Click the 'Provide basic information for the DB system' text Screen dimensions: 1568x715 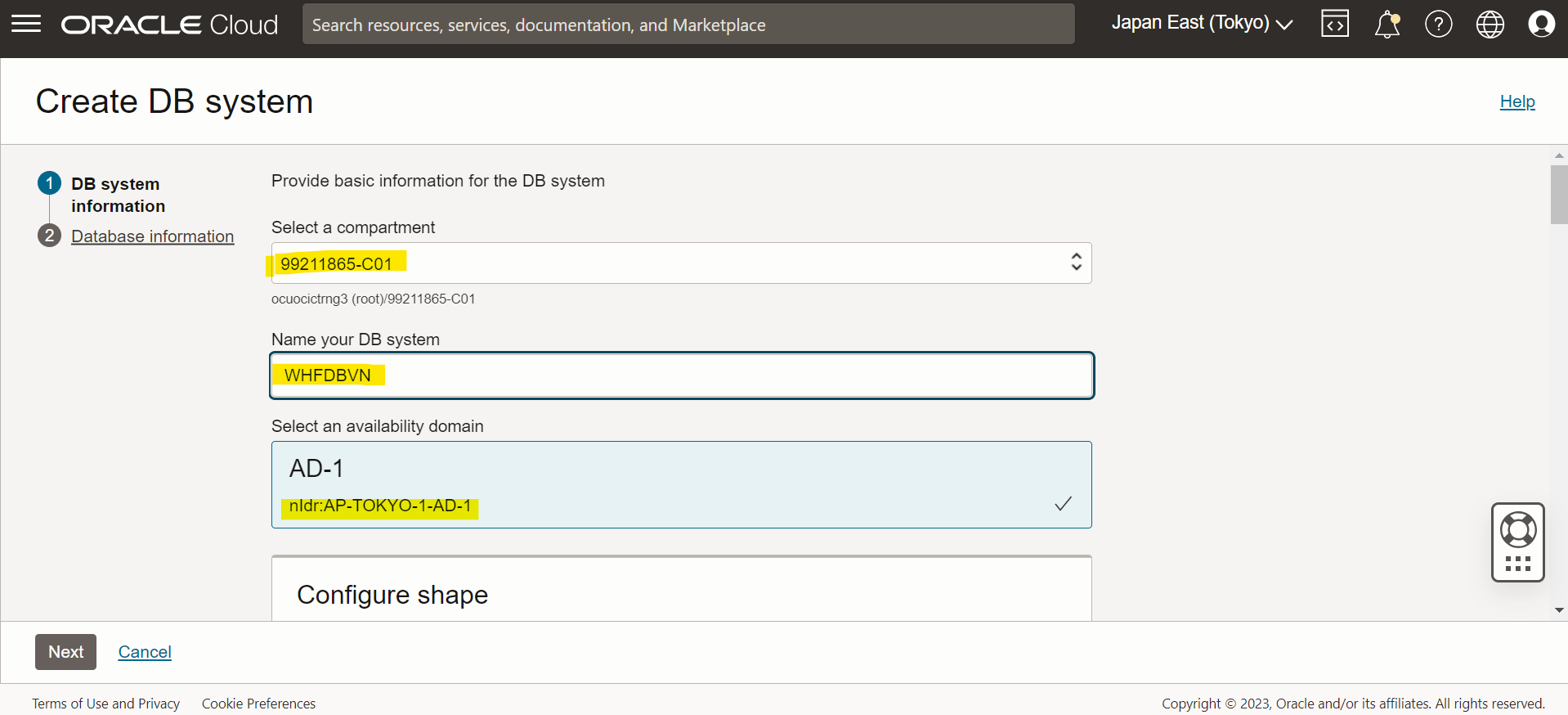click(x=438, y=181)
